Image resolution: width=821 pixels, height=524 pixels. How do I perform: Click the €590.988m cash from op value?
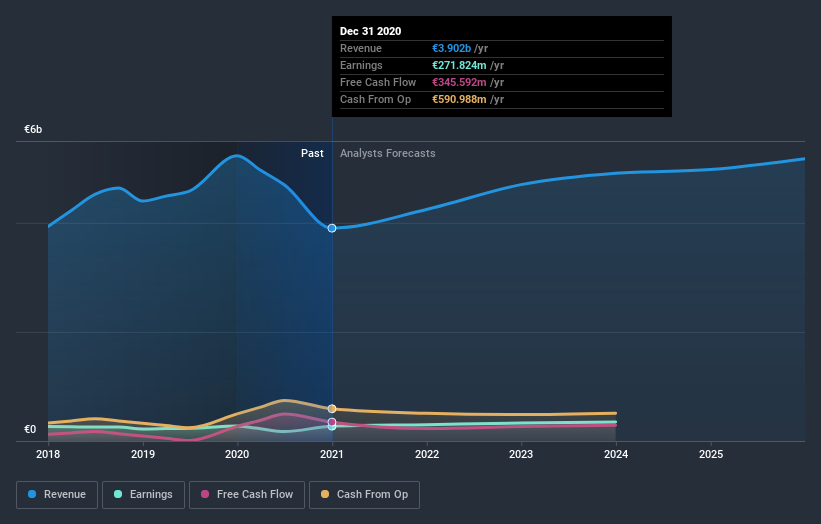(459, 99)
